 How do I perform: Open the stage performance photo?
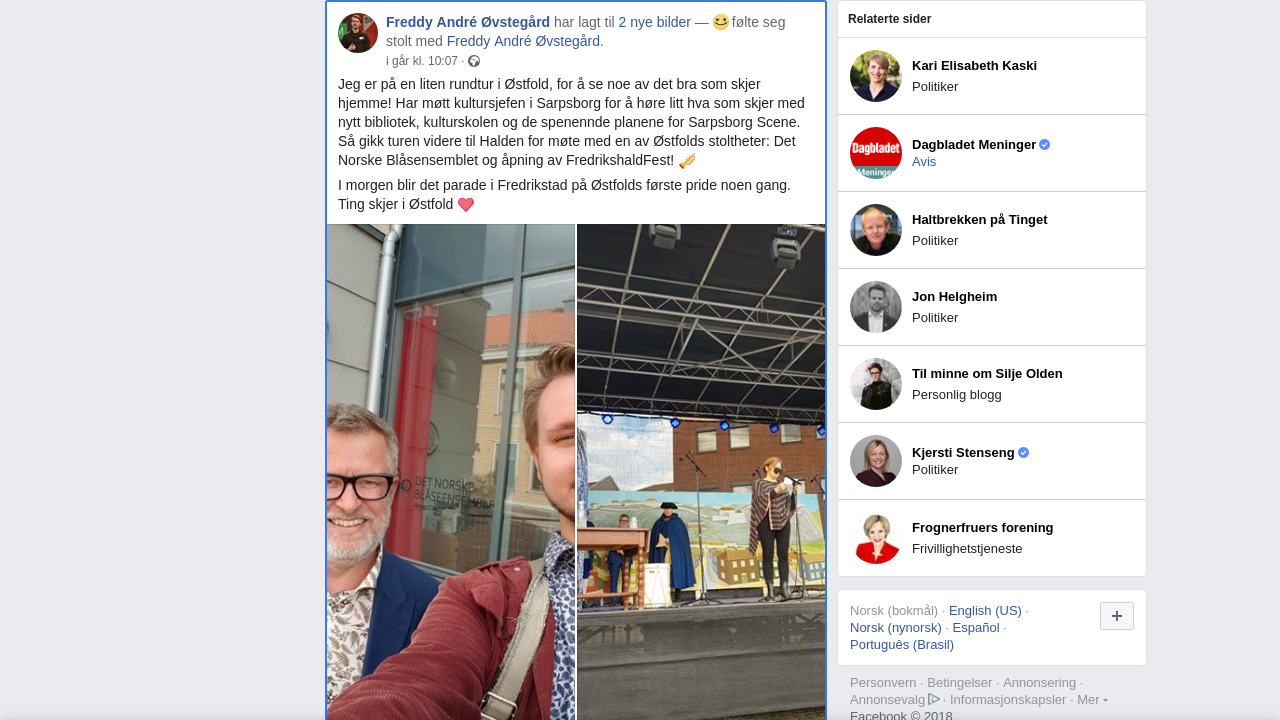tap(701, 472)
